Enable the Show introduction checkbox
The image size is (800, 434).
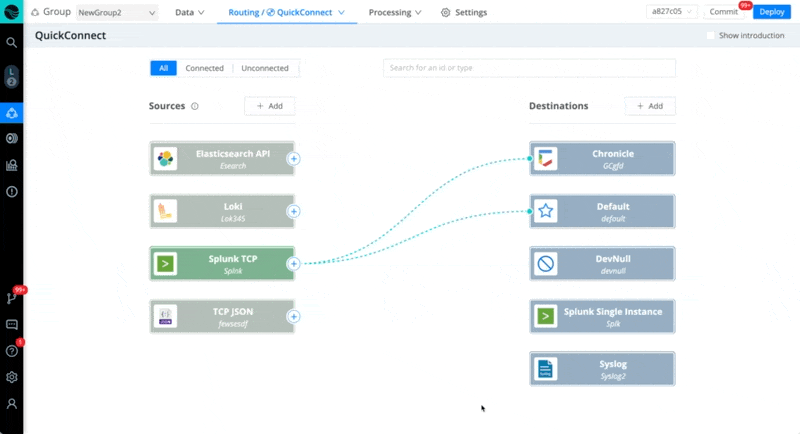click(711, 35)
